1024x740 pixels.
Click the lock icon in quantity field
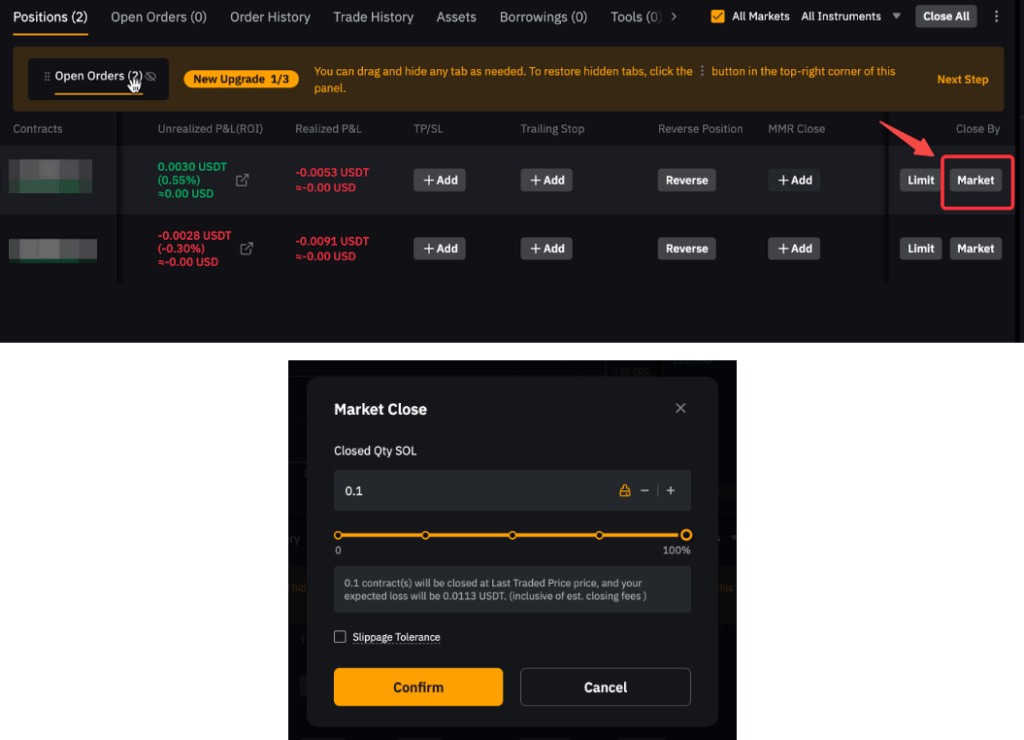625,491
